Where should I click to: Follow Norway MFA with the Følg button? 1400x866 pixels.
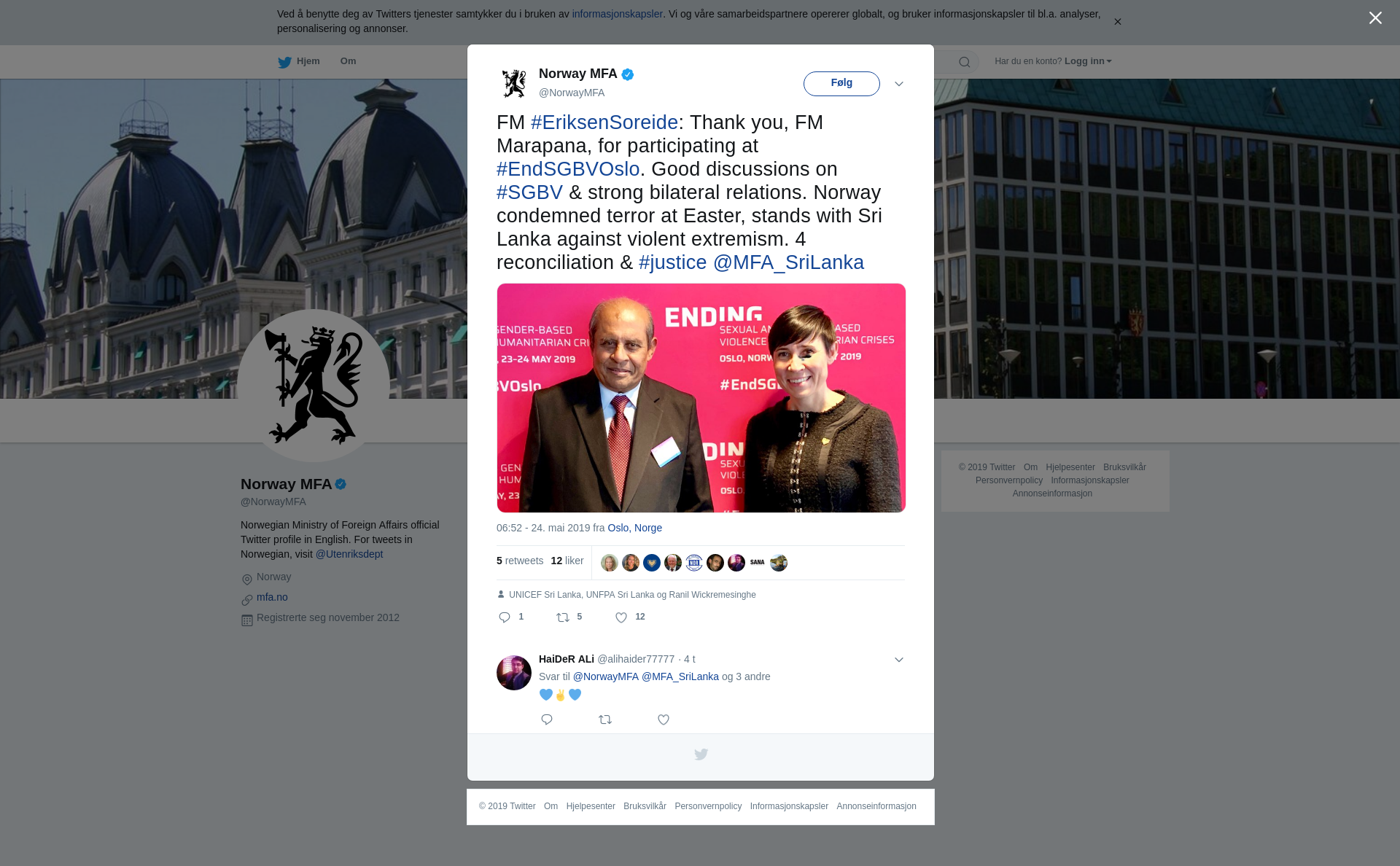(x=841, y=84)
